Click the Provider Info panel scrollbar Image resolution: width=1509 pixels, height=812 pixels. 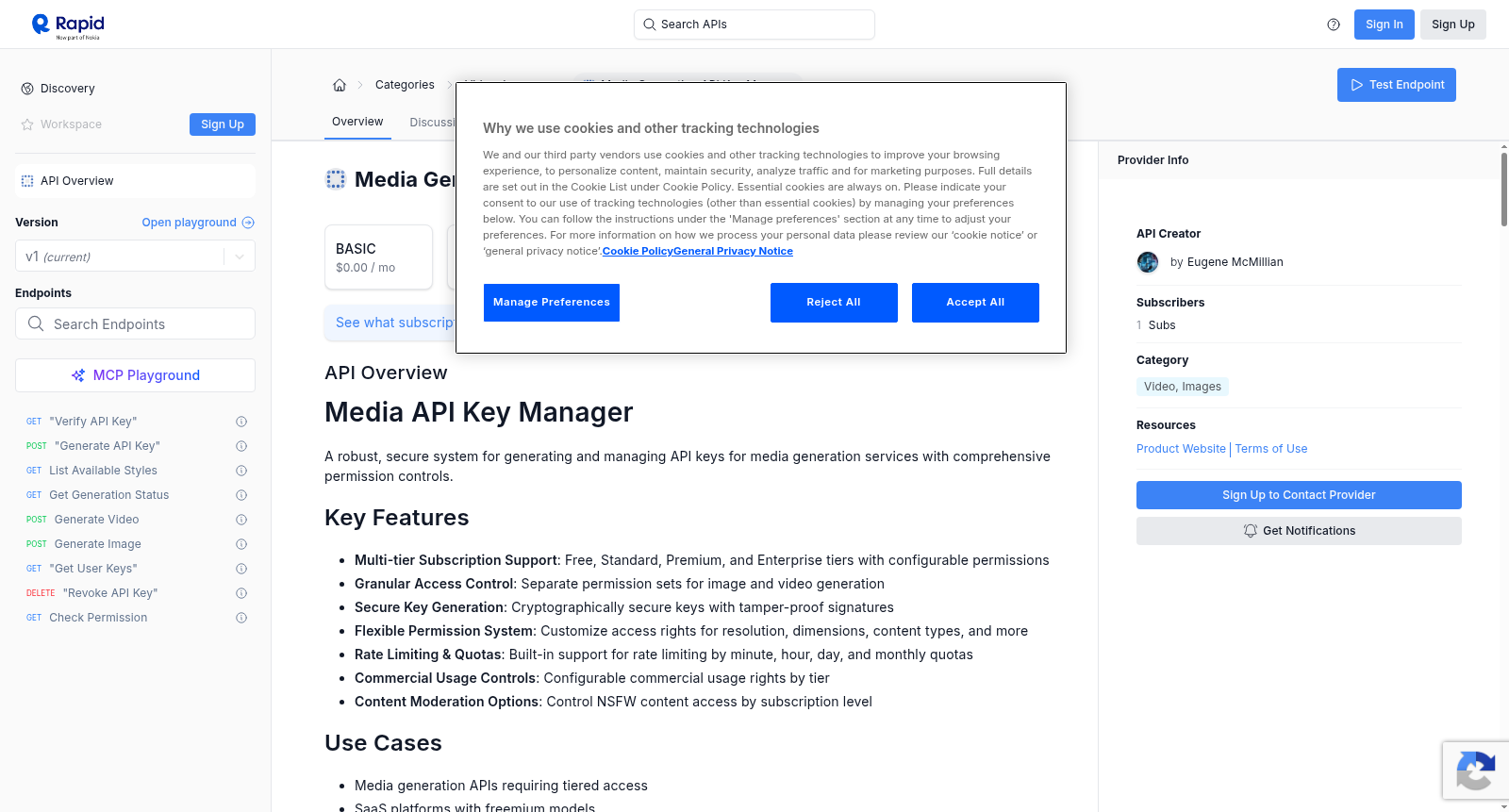coord(1503,189)
